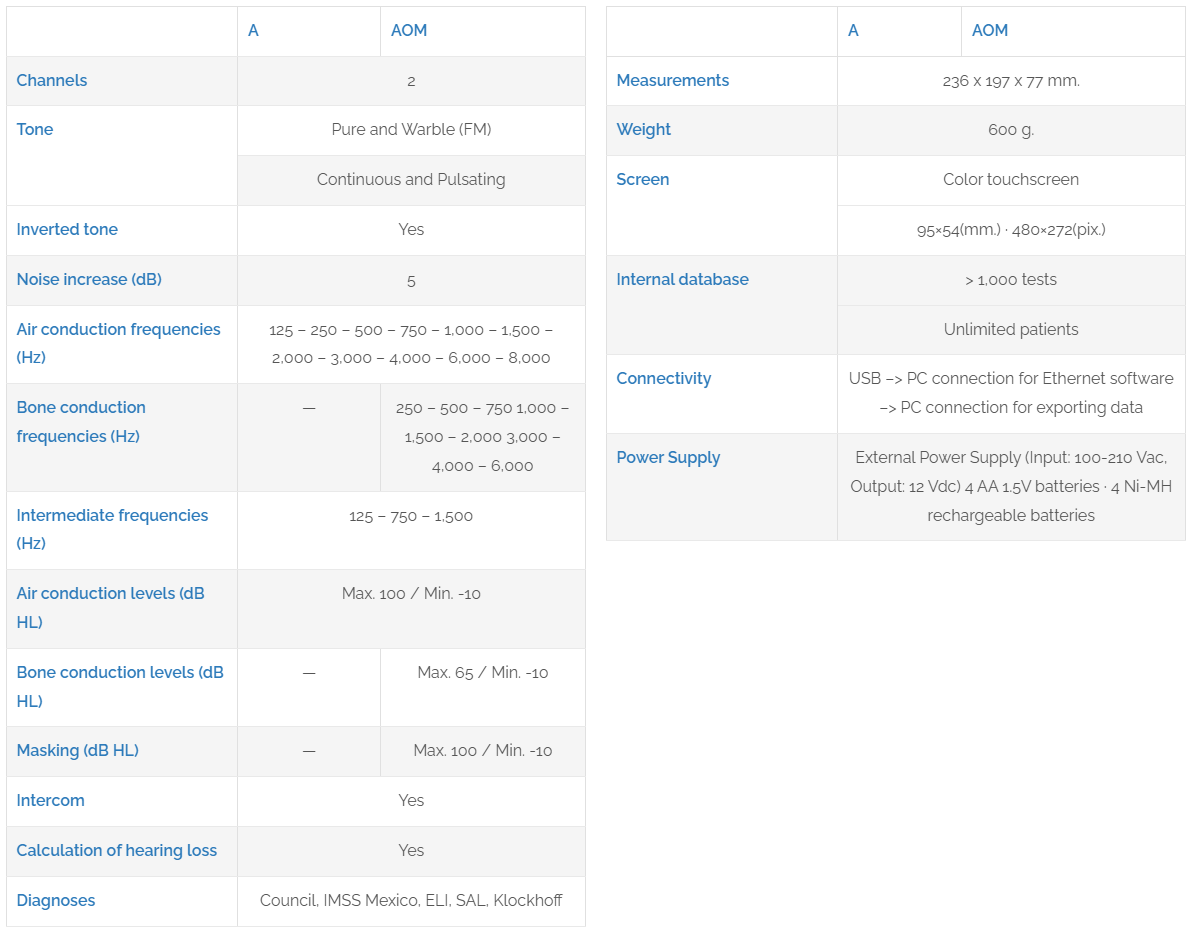Click the "Pure and Warble (FM)" cell

(x=411, y=129)
